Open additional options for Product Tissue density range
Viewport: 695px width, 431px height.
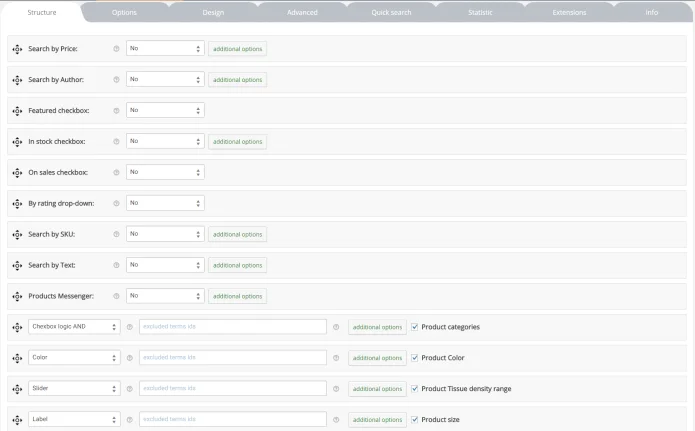coord(377,389)
